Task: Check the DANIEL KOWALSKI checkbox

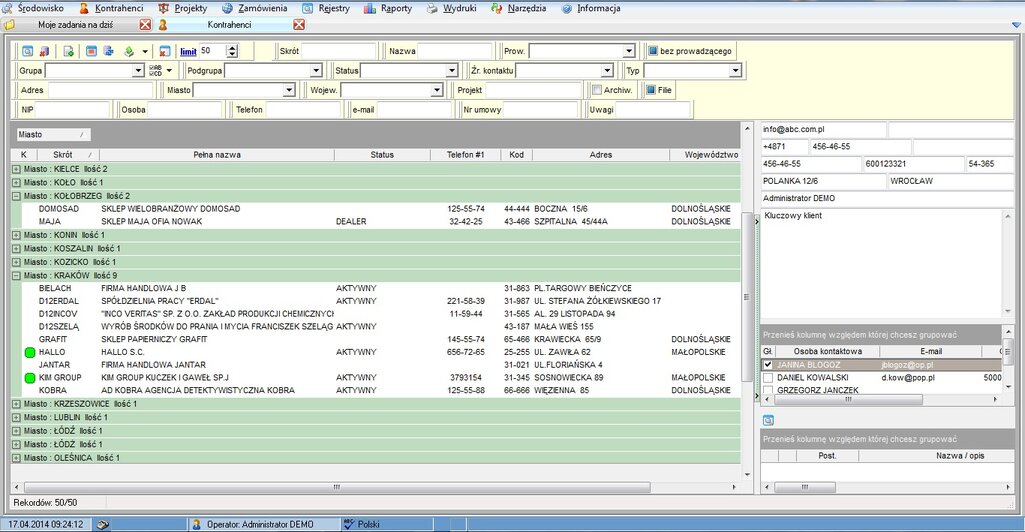Action: (x=768, y=378)
